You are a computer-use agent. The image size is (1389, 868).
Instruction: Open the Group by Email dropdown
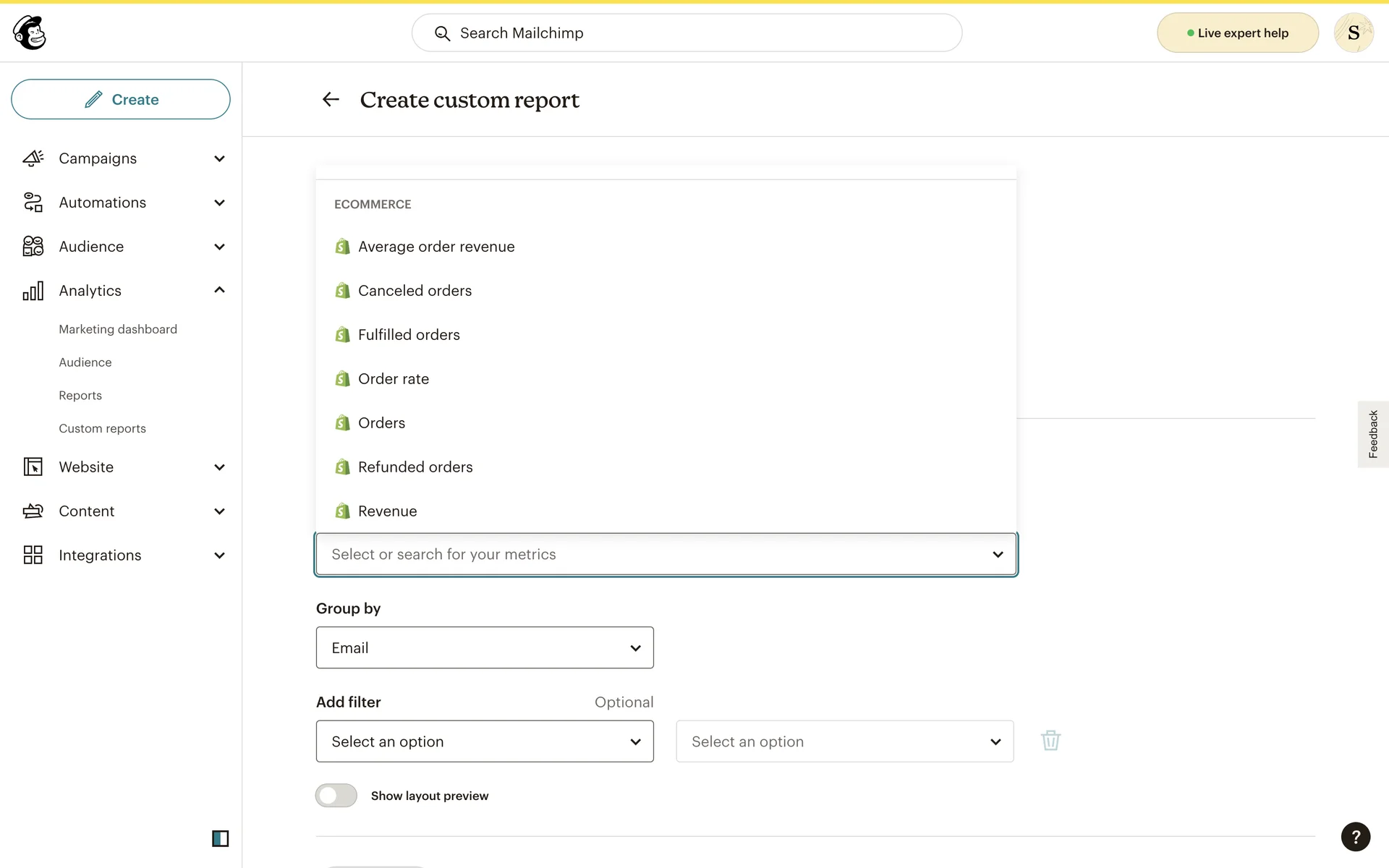[485, 648]
